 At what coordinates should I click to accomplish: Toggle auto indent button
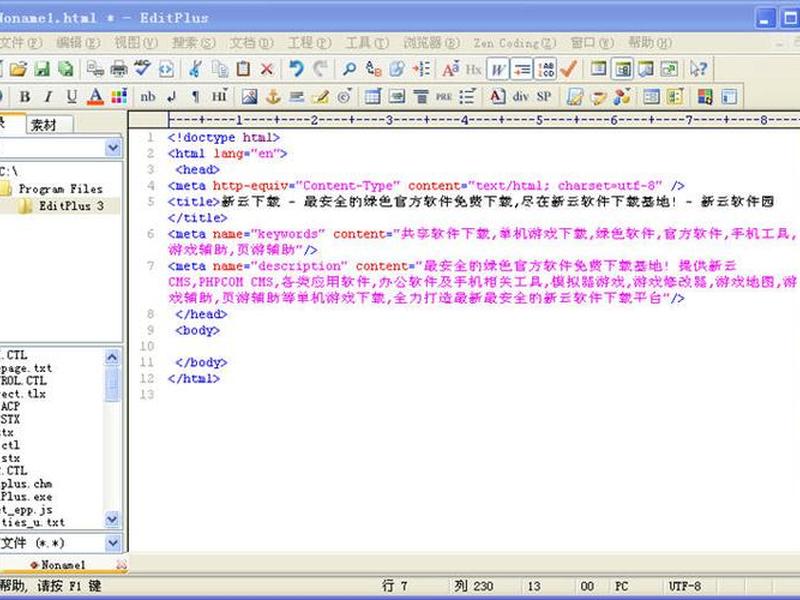pyautogui.click(x=521, y=69)
